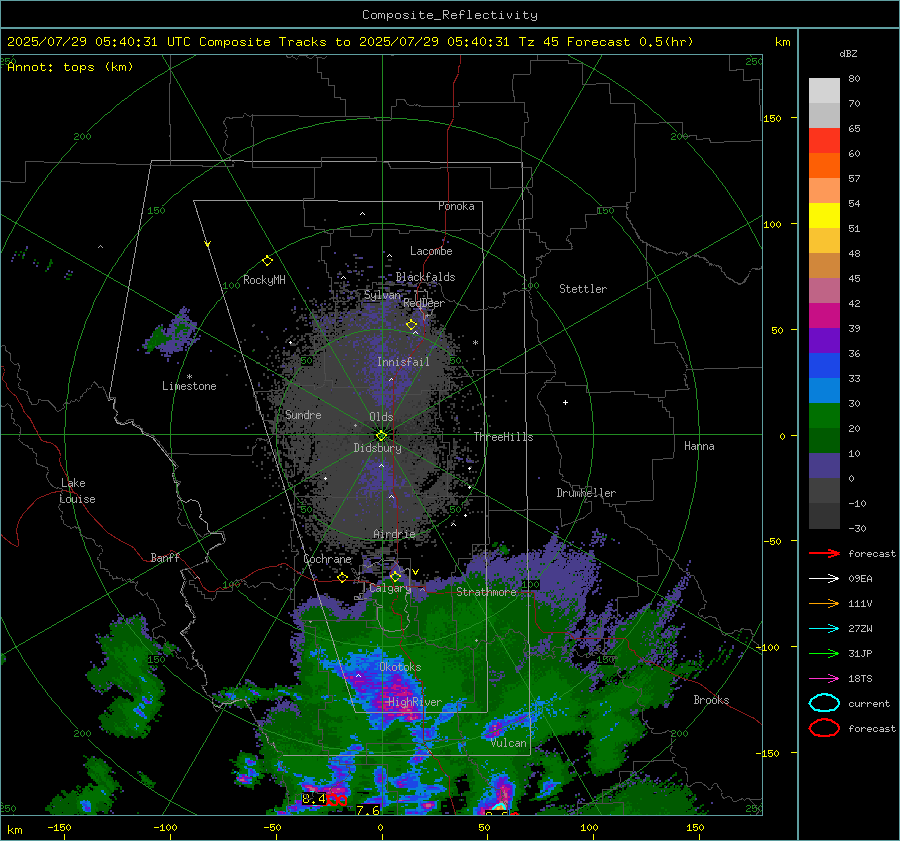This screenshot has height=841, width=900.
Task: Click the 8.4 storm top label
Action: coord(314,799)
